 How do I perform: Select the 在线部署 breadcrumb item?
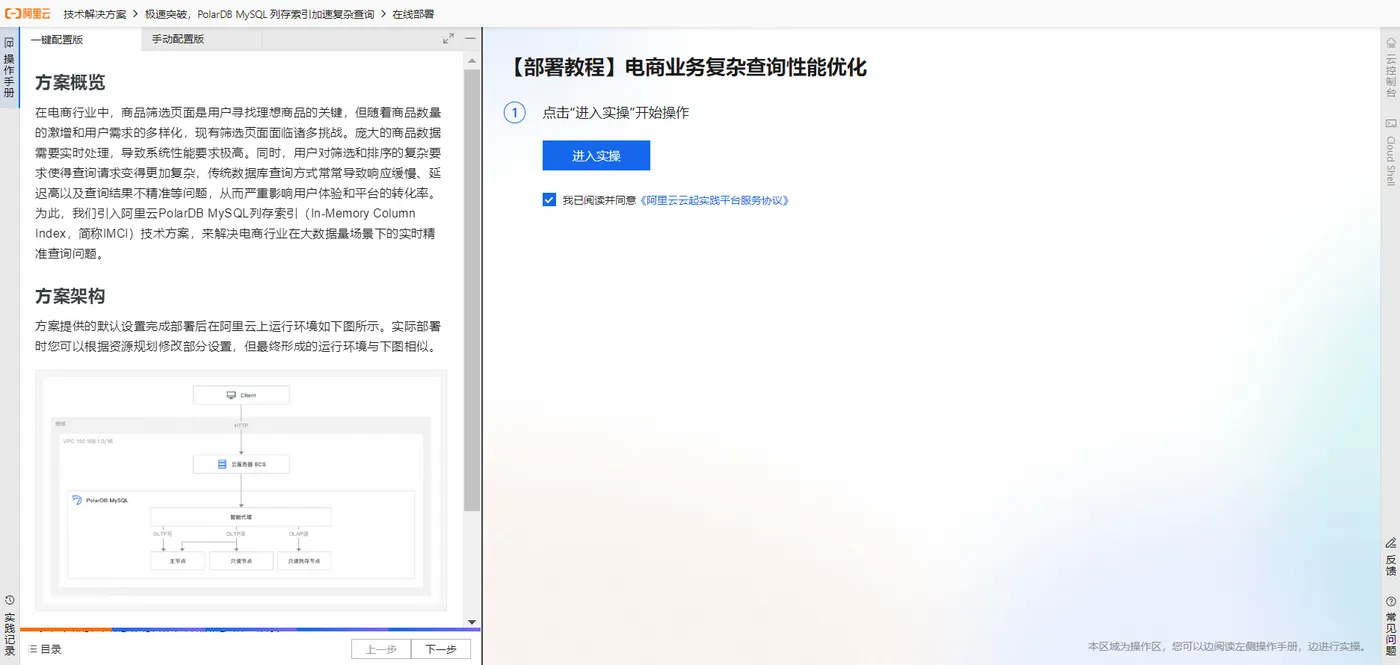[x=413, y=15]
